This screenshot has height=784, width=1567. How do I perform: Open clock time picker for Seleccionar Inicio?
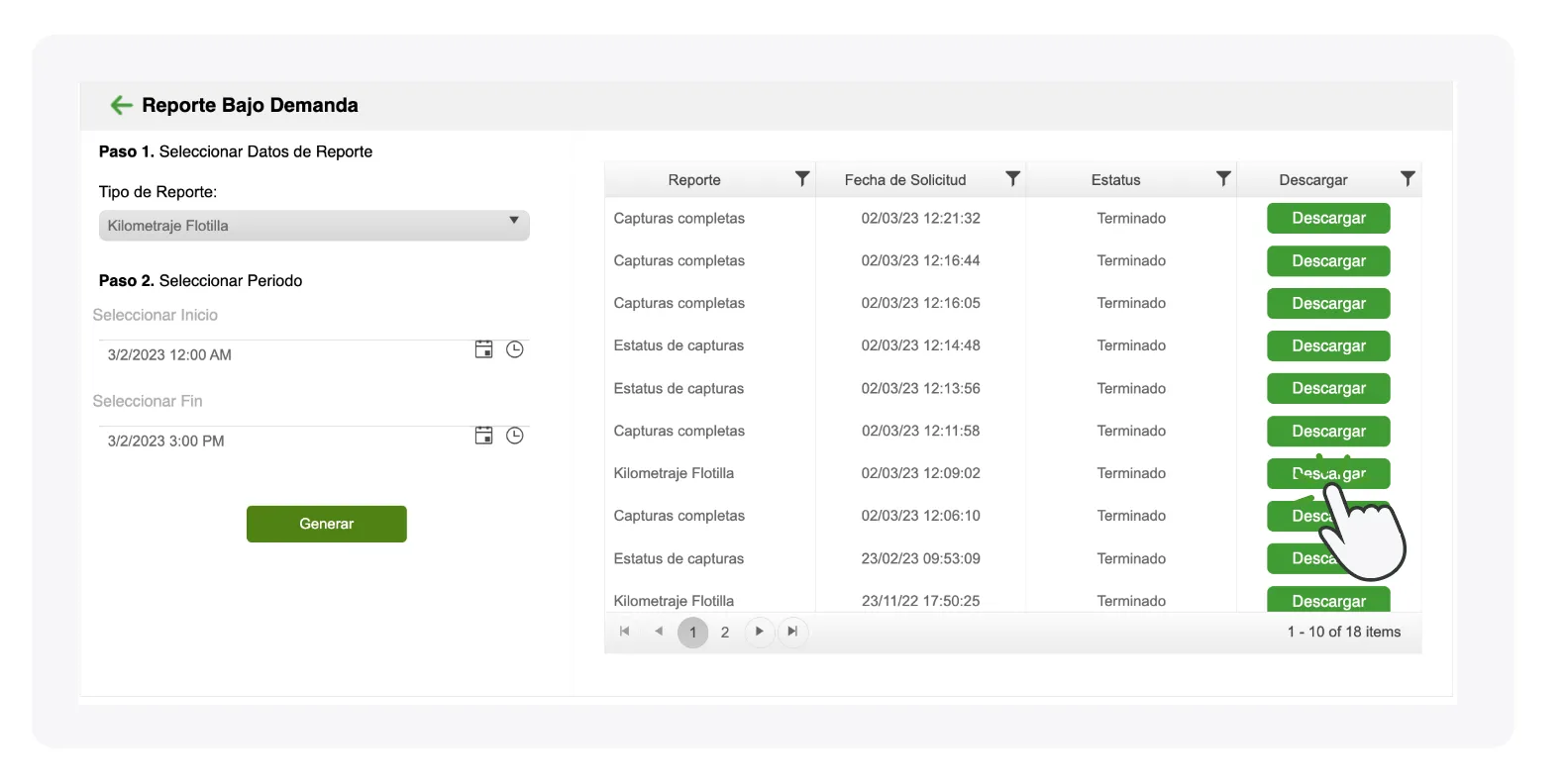(x=515, y=349)
